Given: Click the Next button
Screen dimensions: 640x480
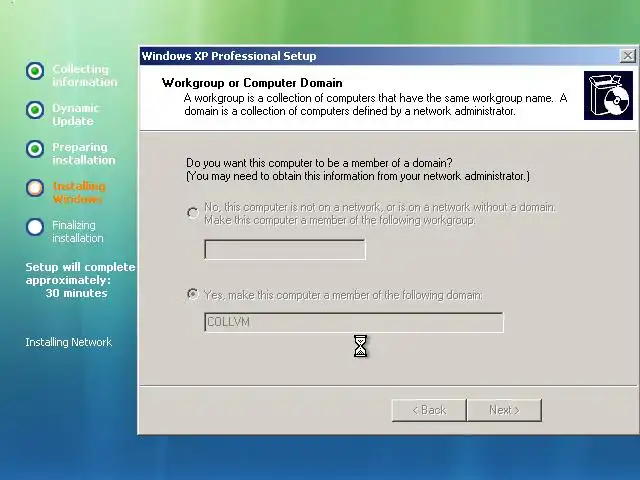Looking at the screenshot, I should [x=504, y=410].
